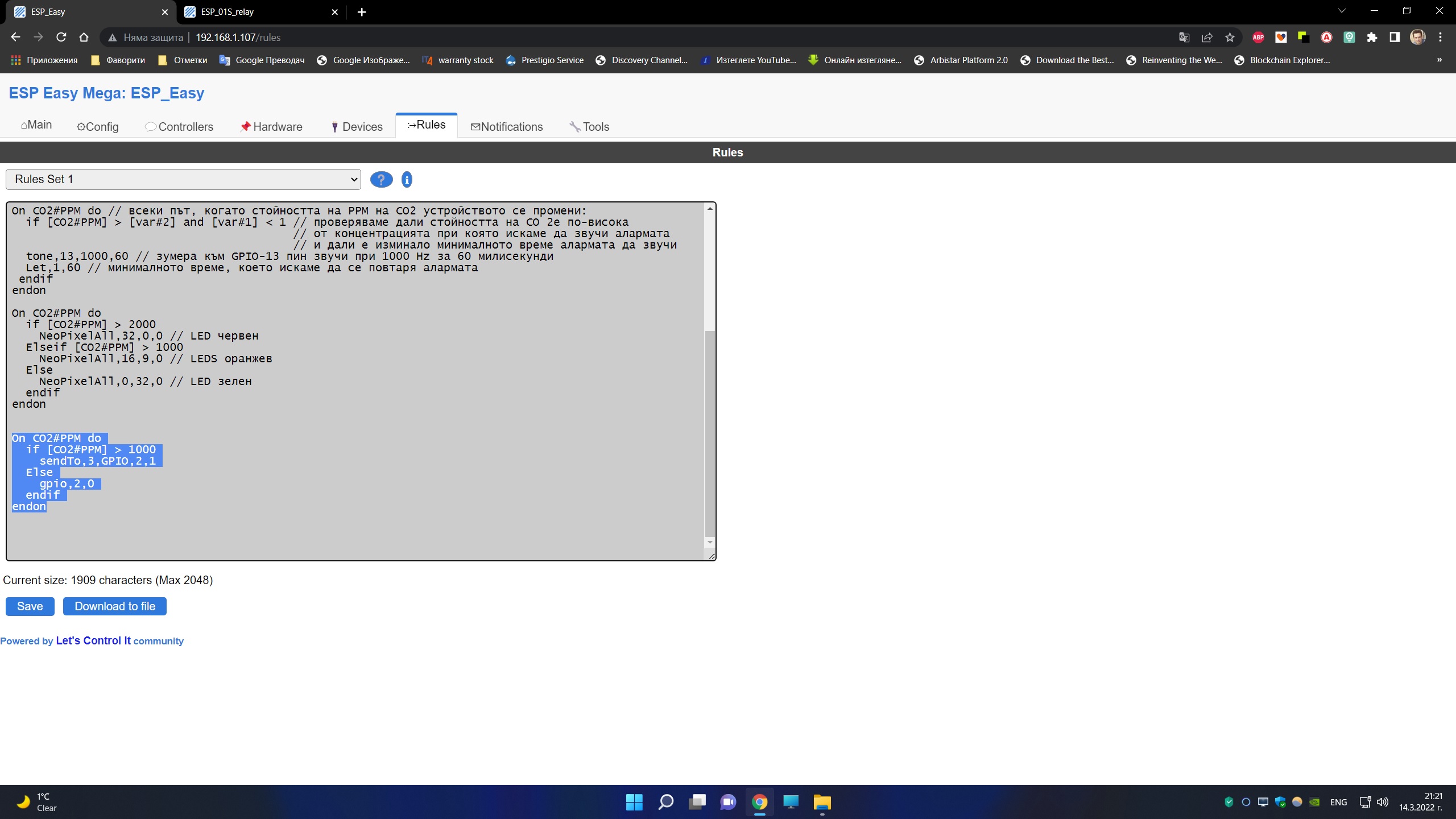Open the Отметки bookmarks folder
The height and width of the screenshot is (819, 1456).
[x=183, y=60]
